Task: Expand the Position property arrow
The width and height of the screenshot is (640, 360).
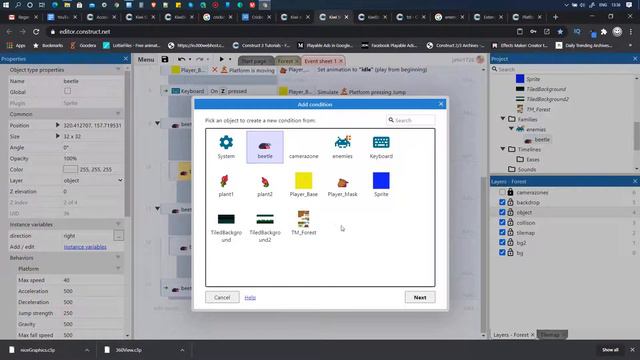Action: pyautogui.click(x=58, y=125)
